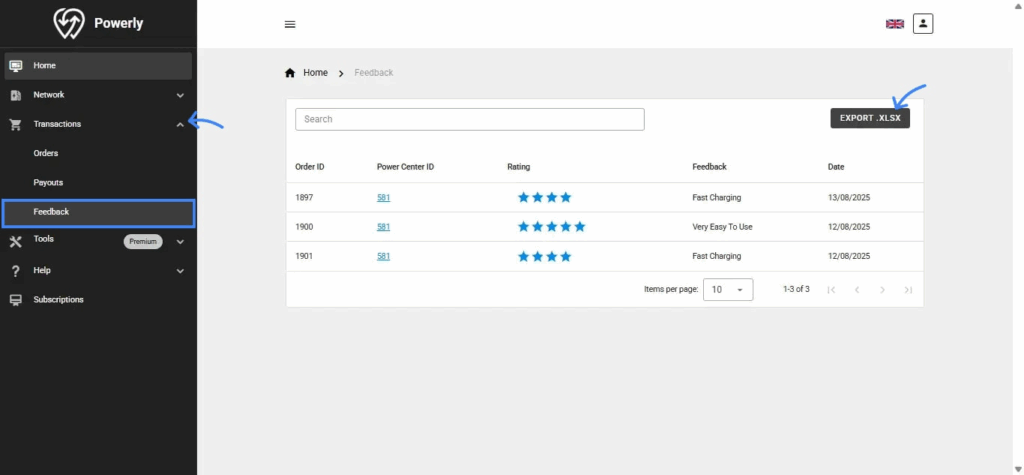Open the user profile icon
This screenshot has width=1024, height=475.
tap(923, 23)
